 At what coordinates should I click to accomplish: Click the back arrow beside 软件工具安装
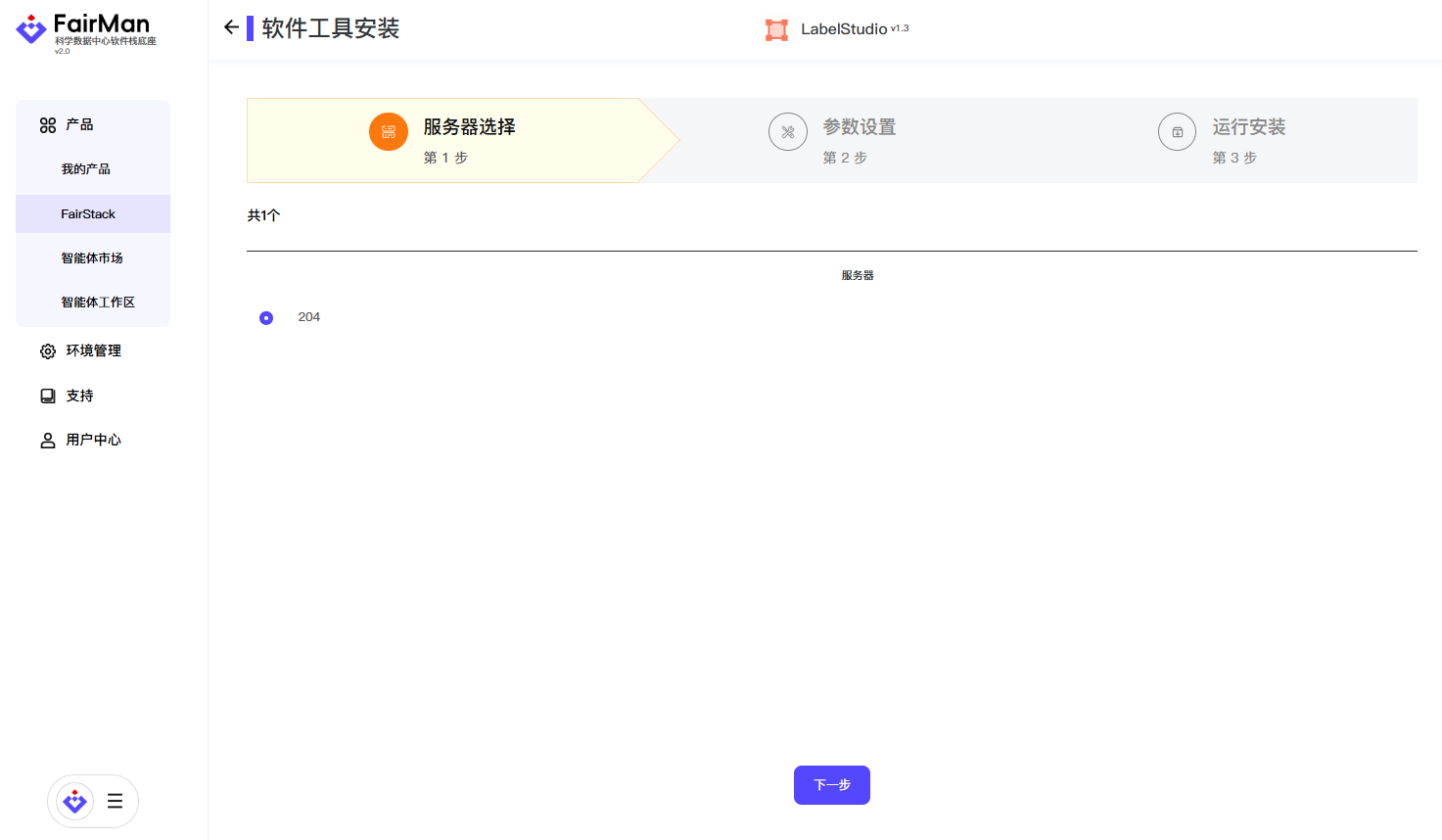[x=231, y=27]
